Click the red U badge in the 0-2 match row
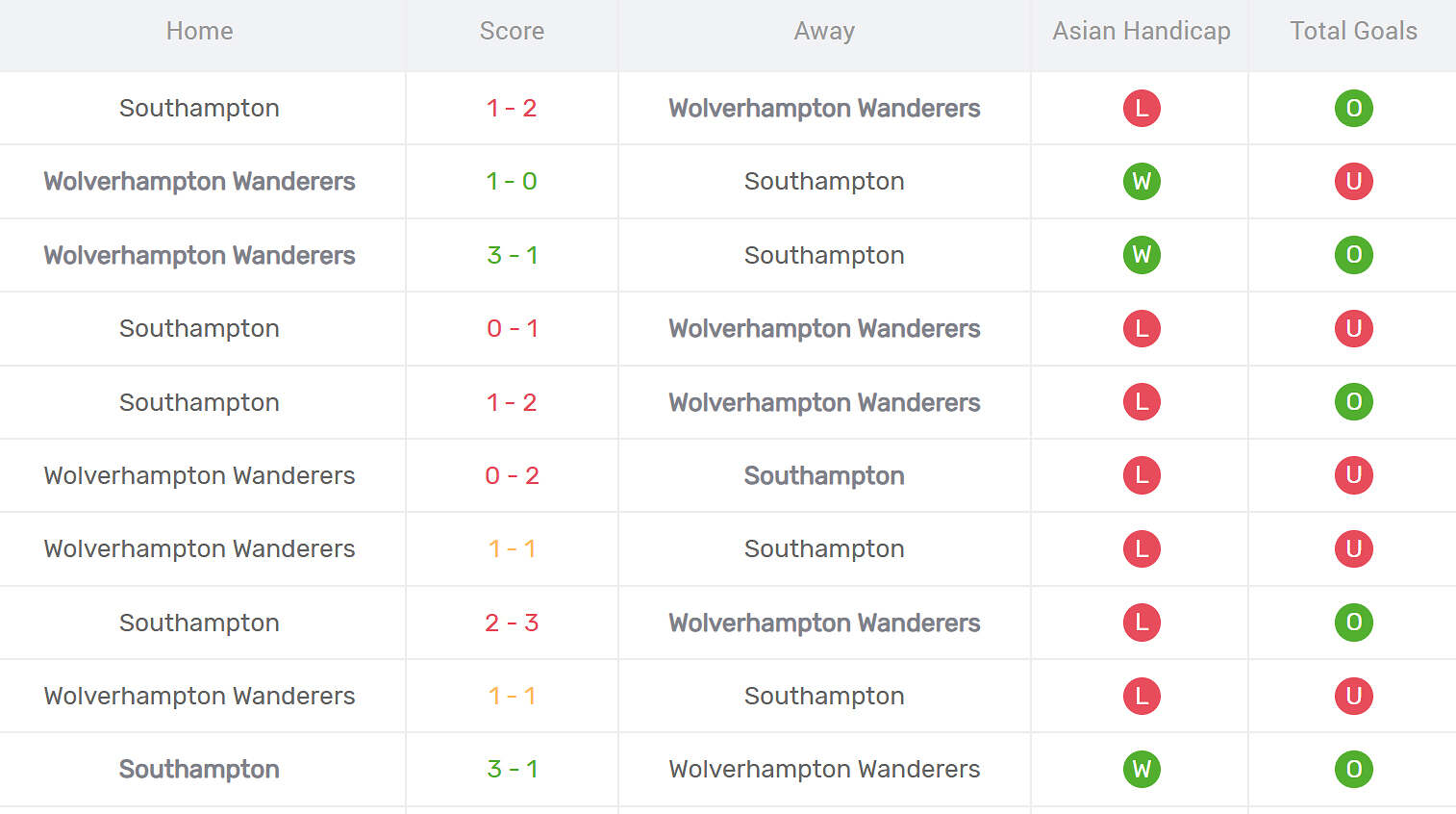 tap(1353, 475)
